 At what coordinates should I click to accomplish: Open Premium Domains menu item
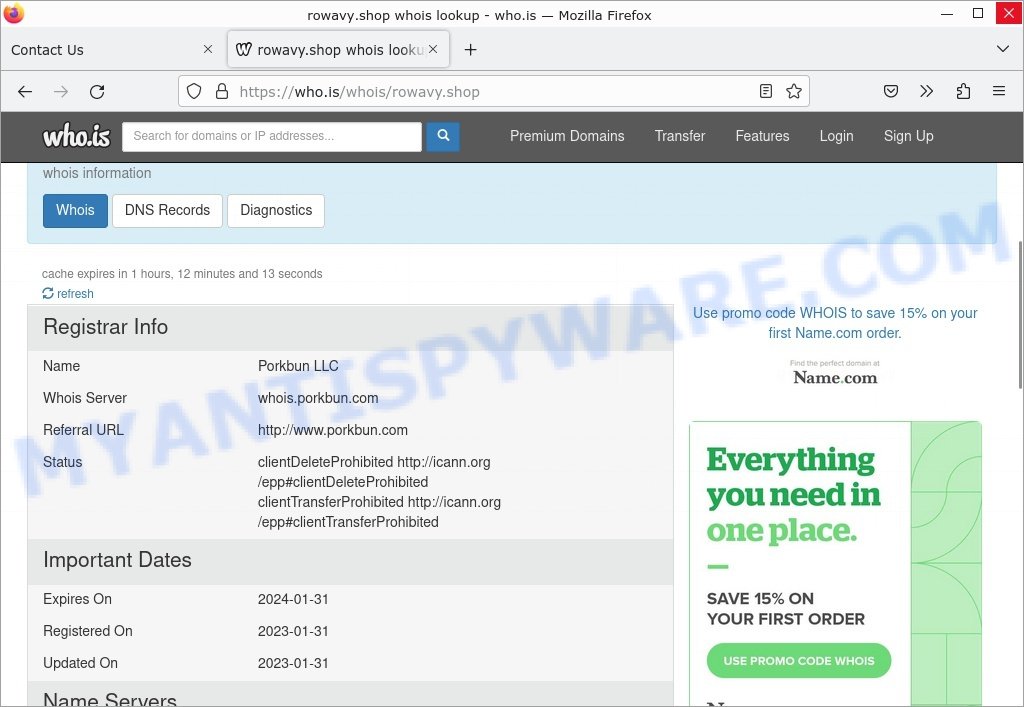(567, 136)
